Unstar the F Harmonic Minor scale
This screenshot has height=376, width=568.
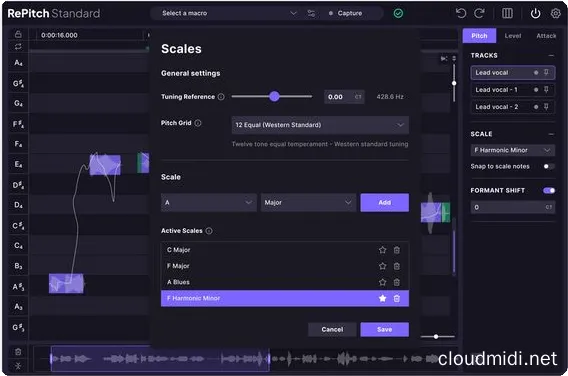382,298
